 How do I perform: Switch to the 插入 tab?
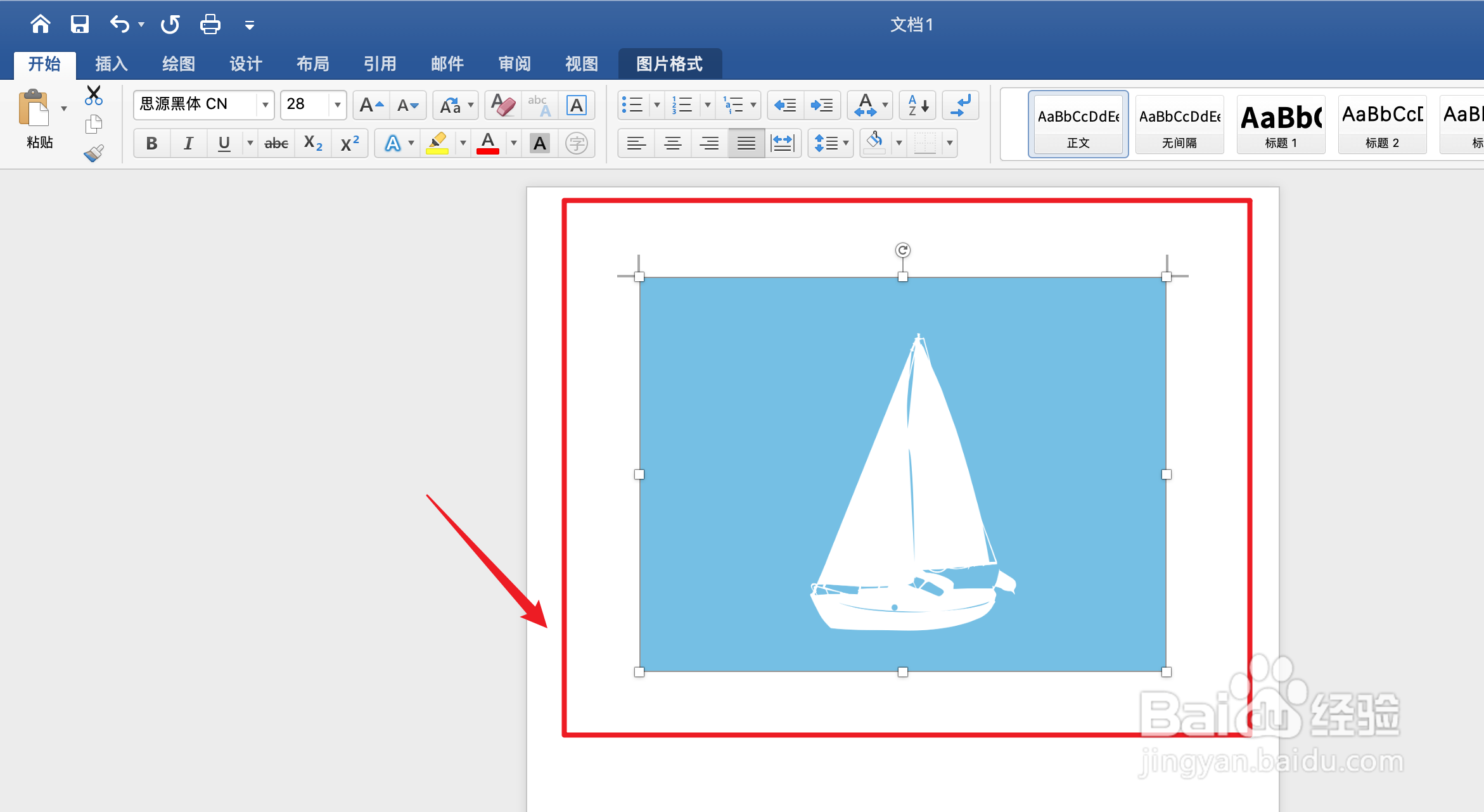pos(112,64)
